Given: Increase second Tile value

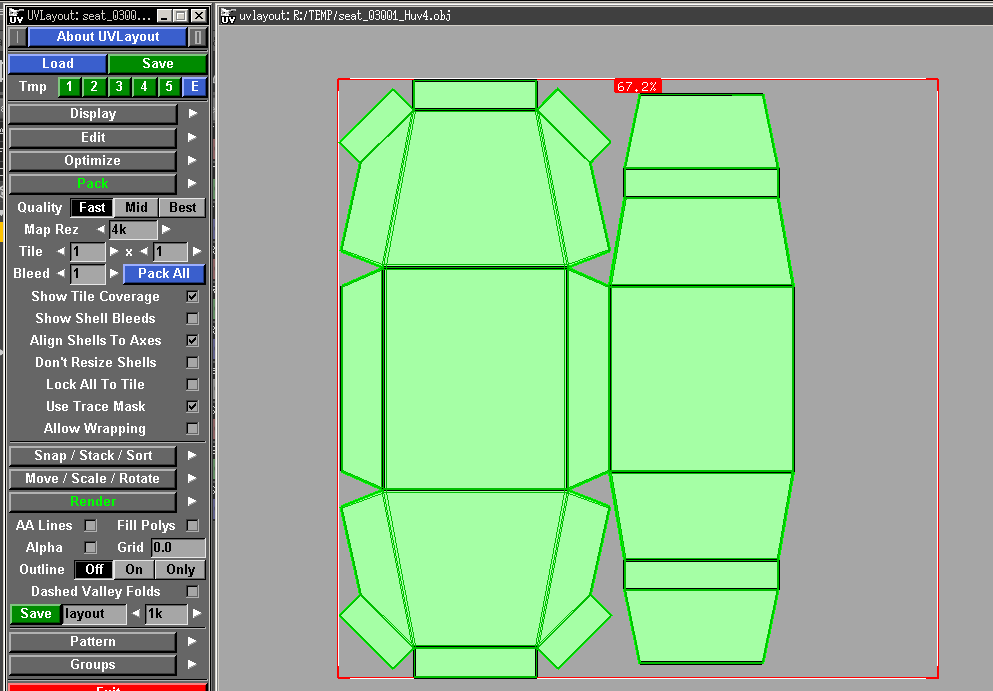Looking at the screenshot, I should (x=197, y=251).
